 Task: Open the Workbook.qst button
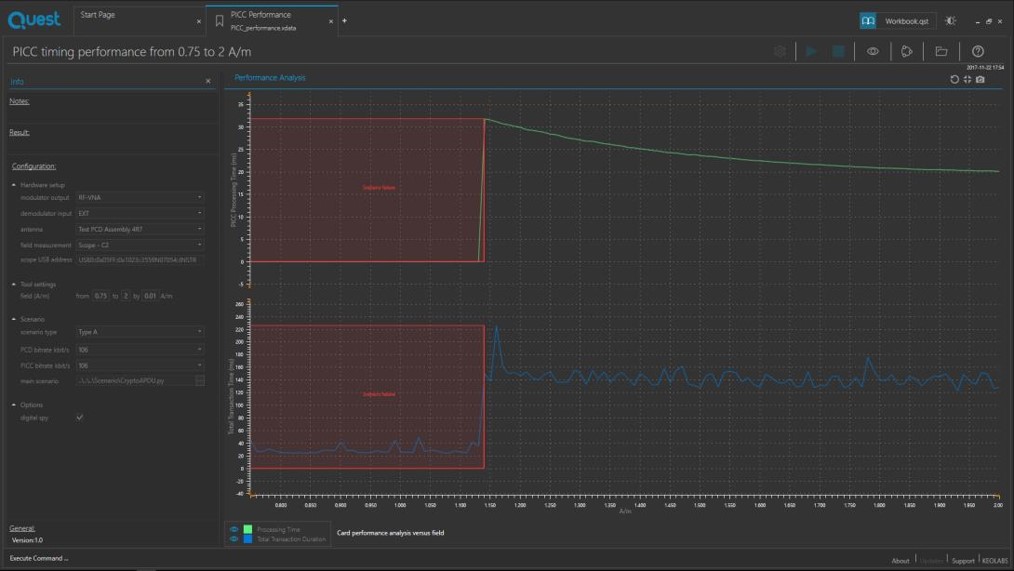pos(896,20)
